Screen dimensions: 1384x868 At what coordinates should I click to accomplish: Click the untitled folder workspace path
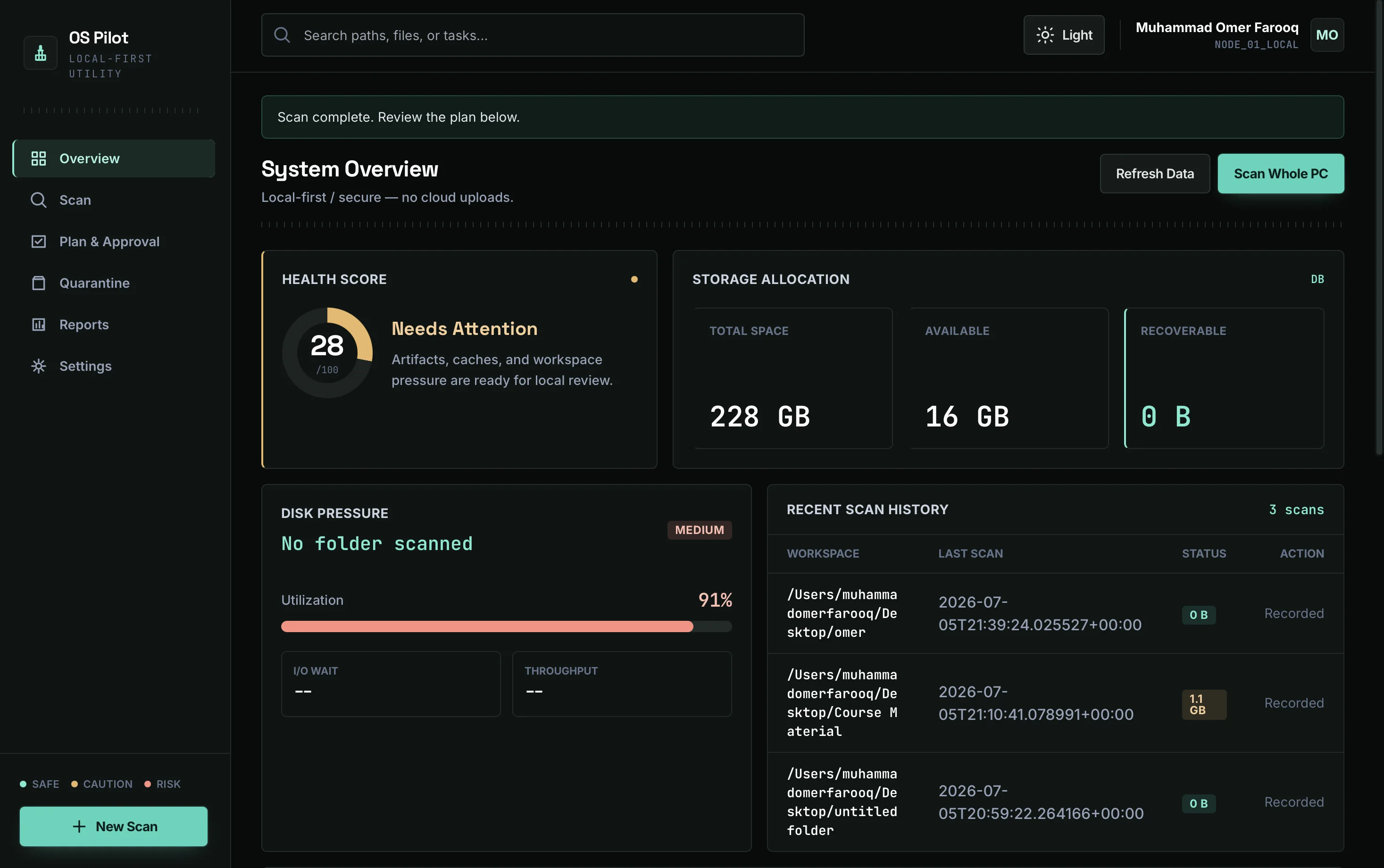842,802
